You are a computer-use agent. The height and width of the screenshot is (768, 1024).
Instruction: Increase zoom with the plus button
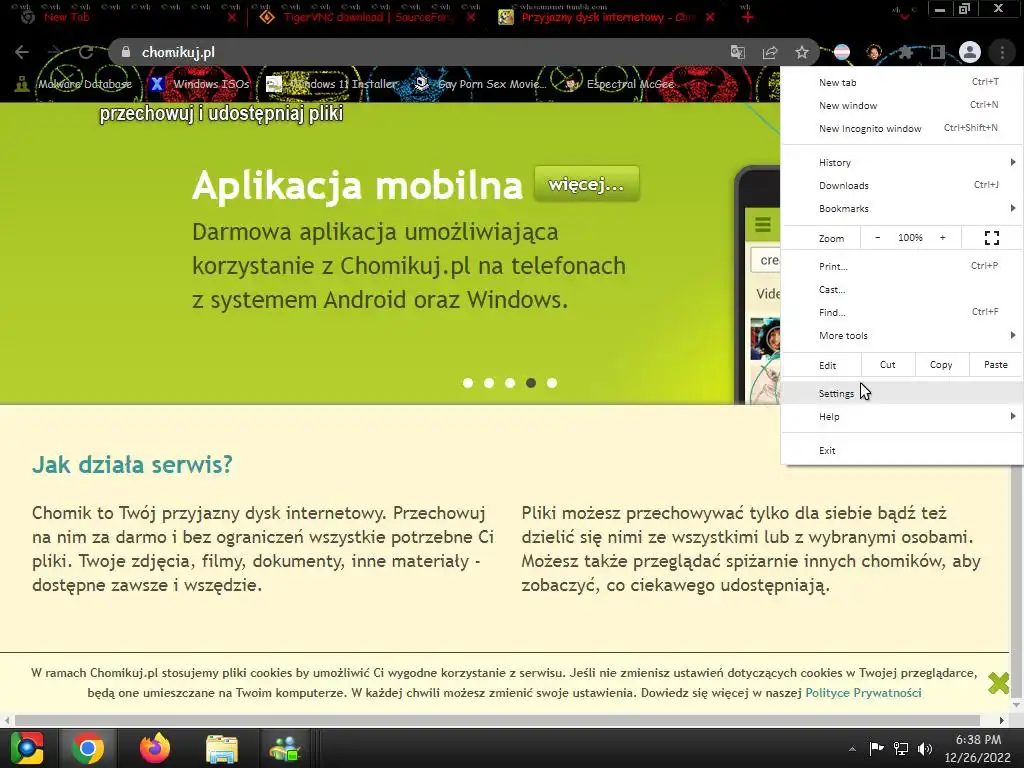click(x=942, y=238)
